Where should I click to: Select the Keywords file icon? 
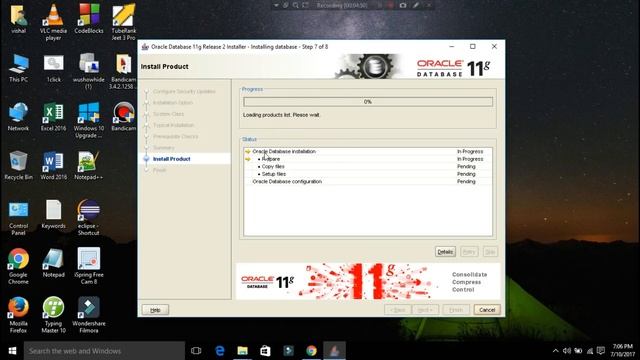pos(53,214)
